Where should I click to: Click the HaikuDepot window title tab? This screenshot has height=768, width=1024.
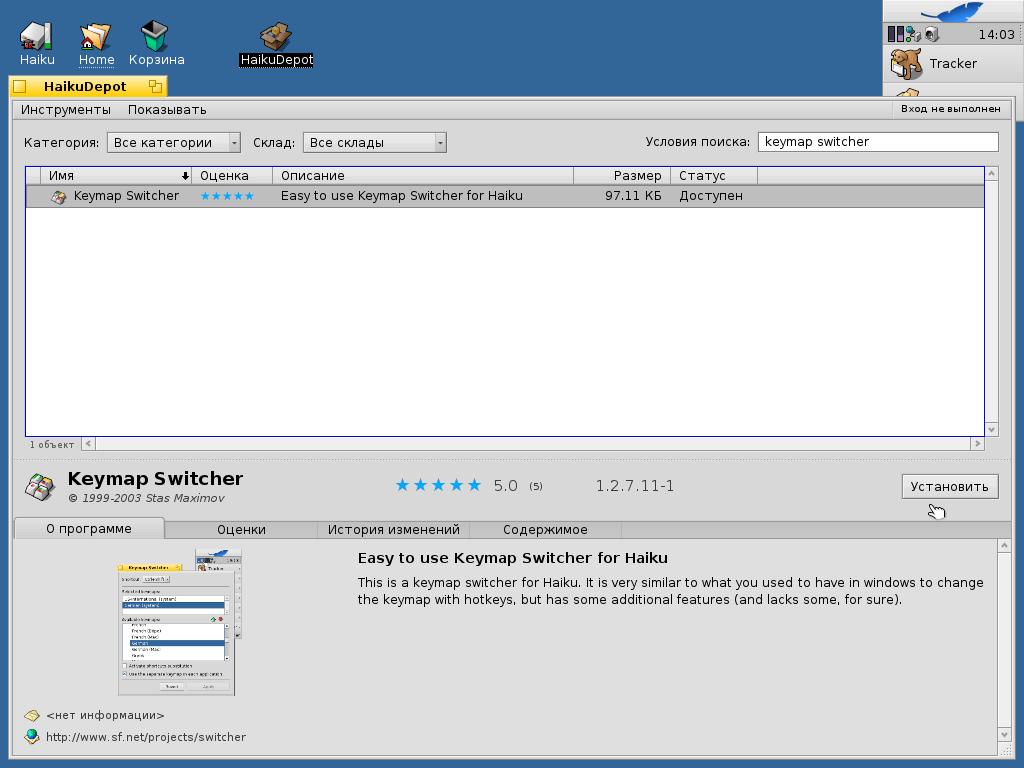coord(85,86)
